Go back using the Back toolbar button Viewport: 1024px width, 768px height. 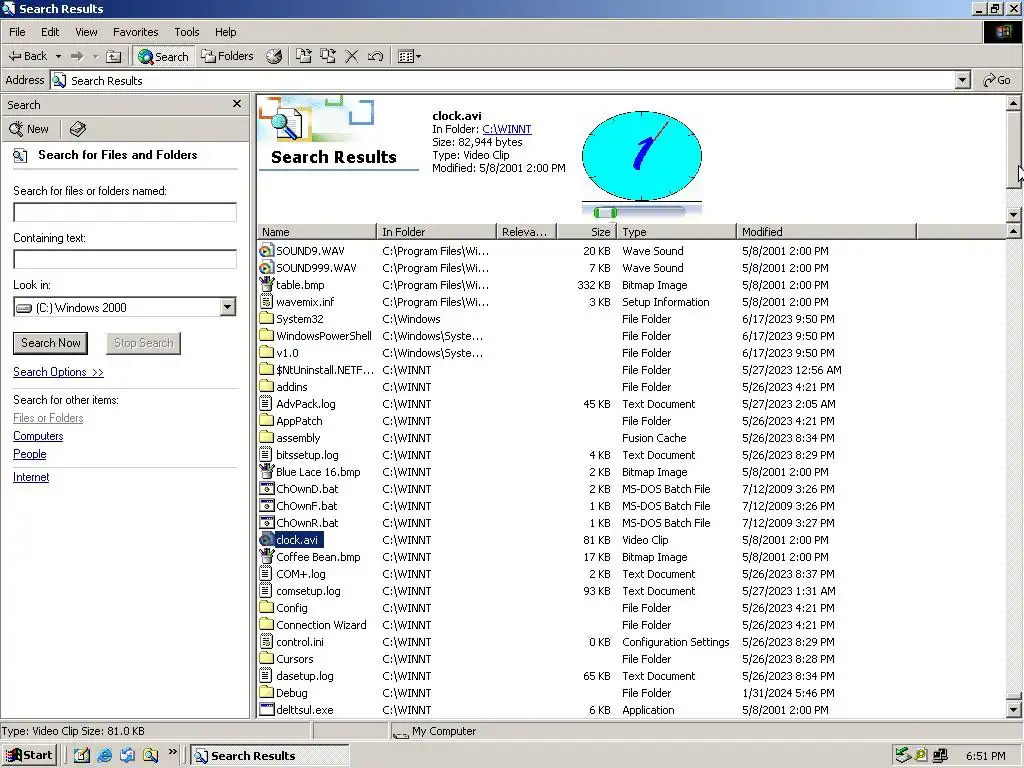click(27, 56)
